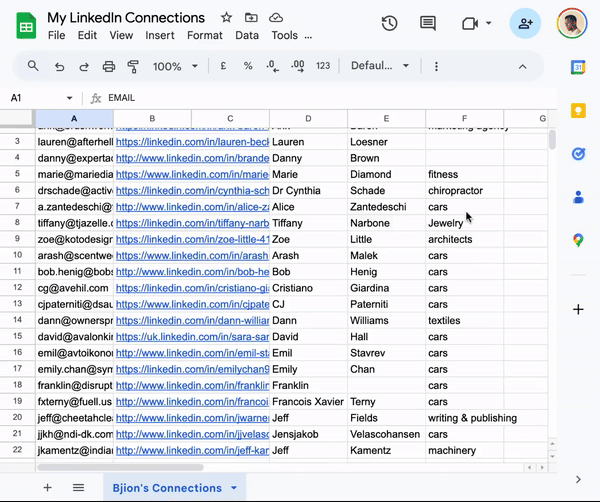Select cell containing Zantedeschi

tap(386, 207)
